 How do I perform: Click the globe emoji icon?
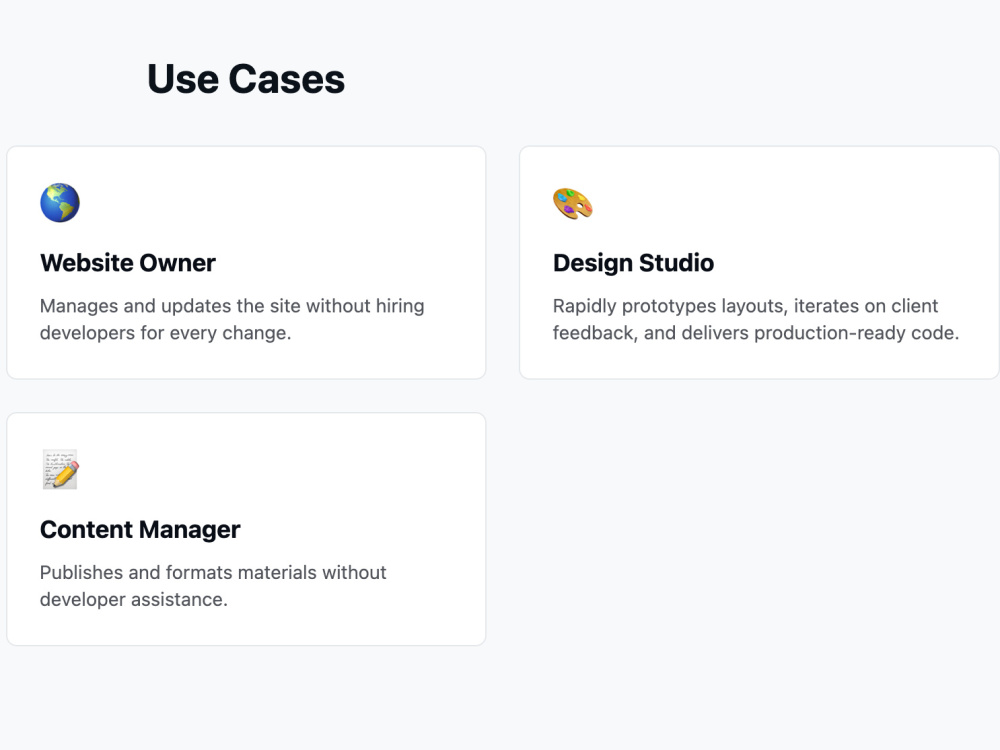[60, 203]
